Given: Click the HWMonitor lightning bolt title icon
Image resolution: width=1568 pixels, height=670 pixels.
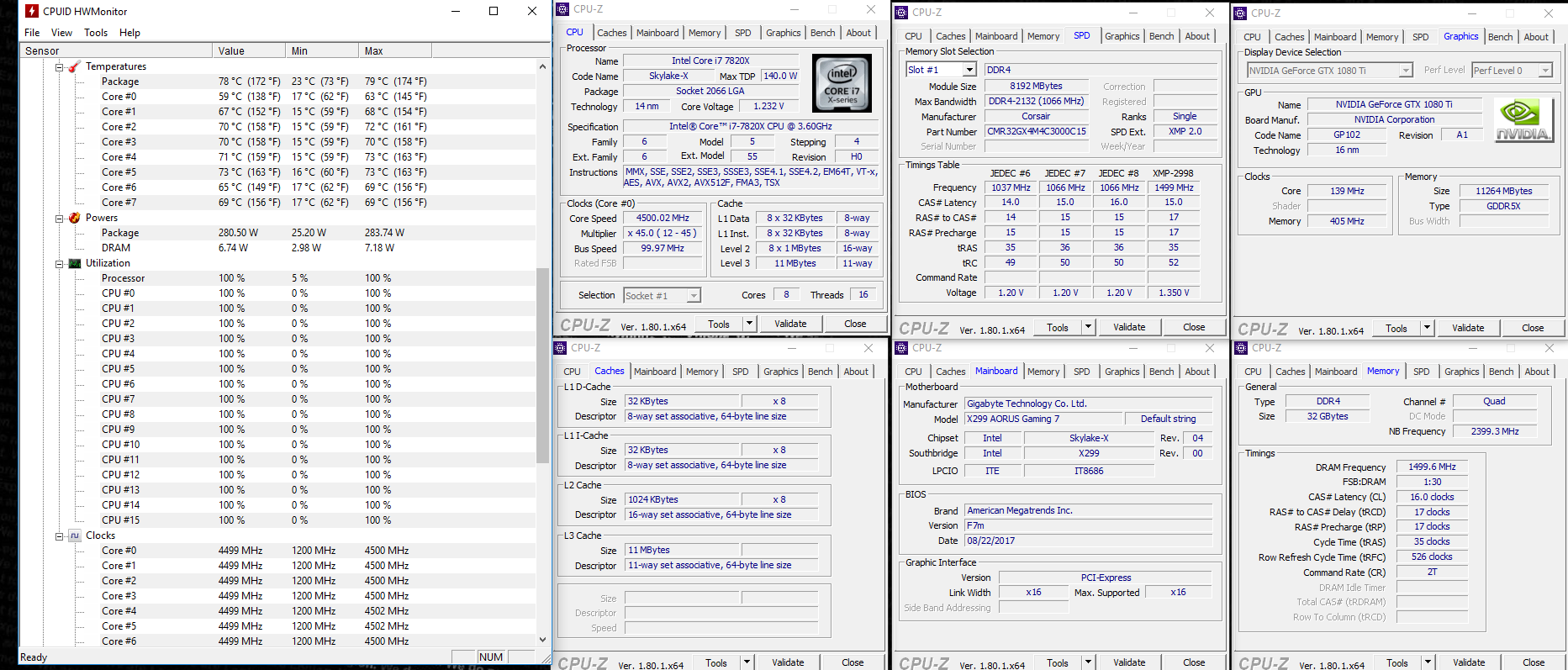Looking at the screenshot, I should [x=32, y=11].
